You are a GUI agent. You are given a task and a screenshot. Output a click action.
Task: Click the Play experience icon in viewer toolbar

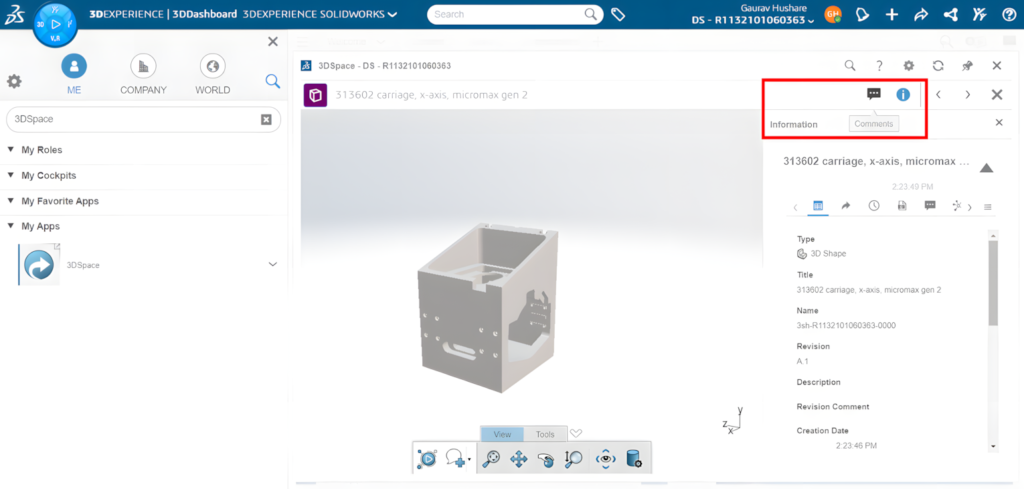[427, 458]
